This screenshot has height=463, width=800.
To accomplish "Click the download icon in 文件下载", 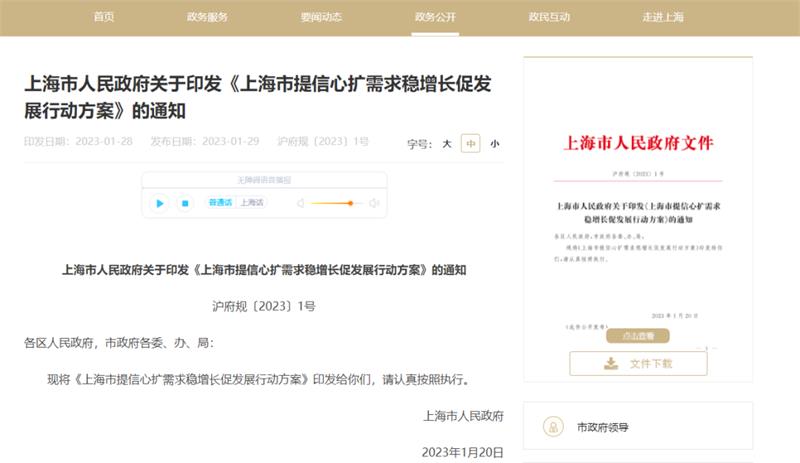I will tap(610, 364).
